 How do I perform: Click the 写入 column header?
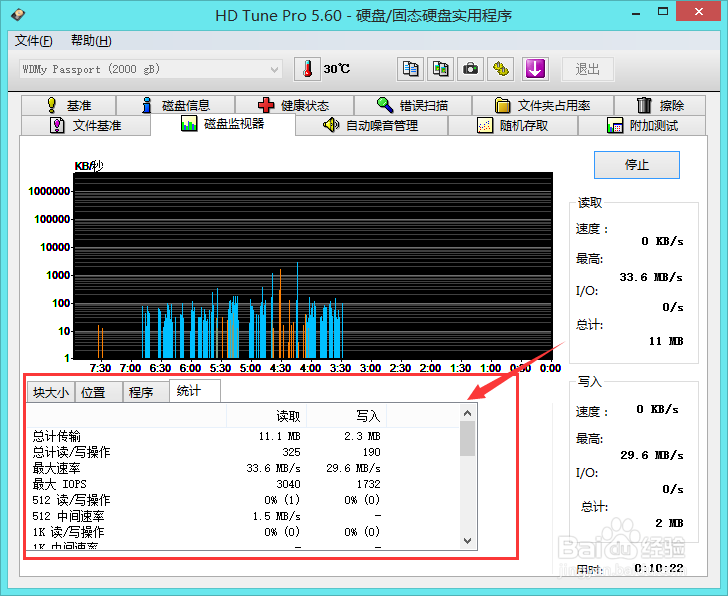click(x=346, y=416)
